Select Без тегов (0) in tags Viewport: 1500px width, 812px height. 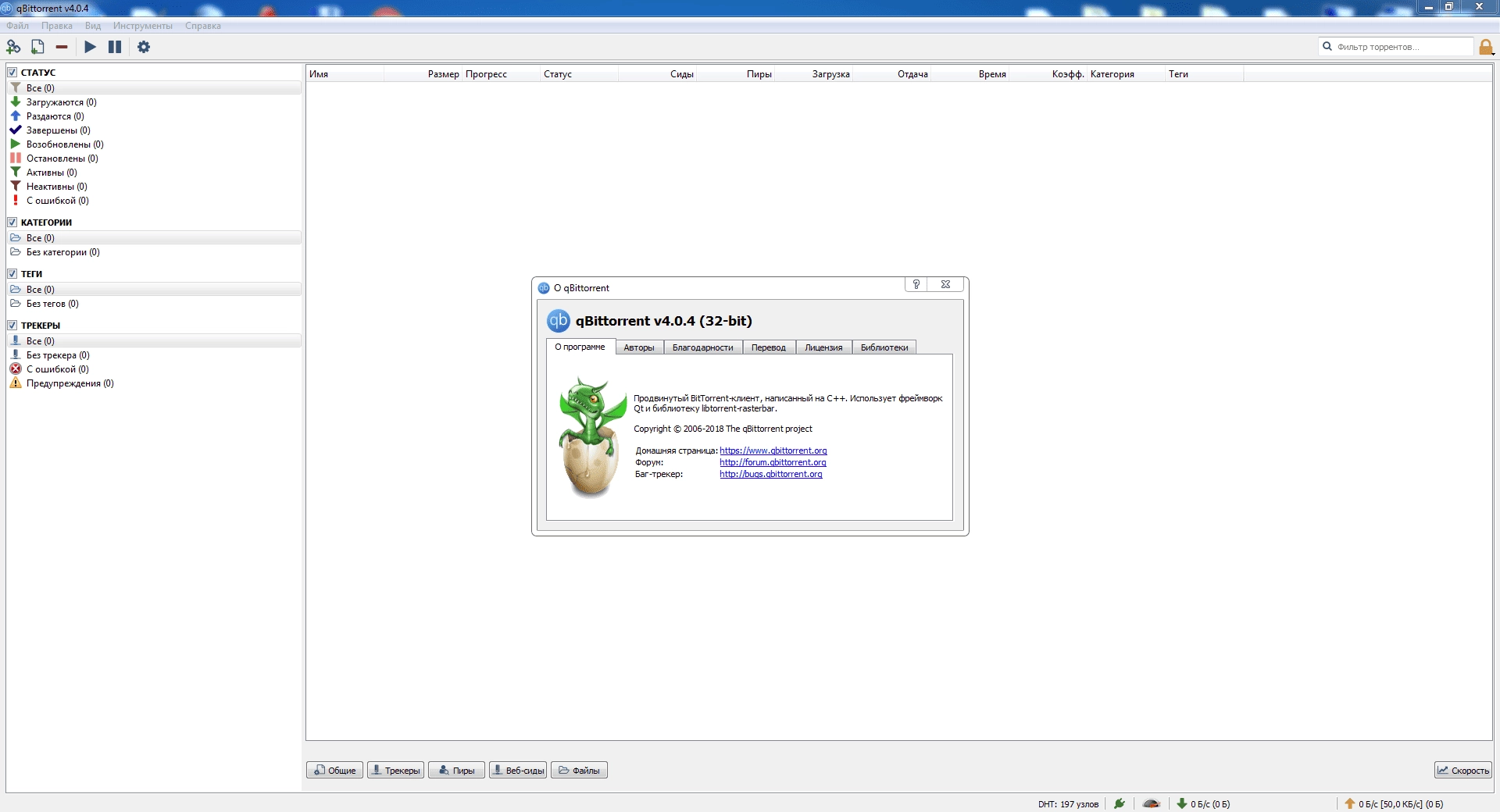coord(154,304)
